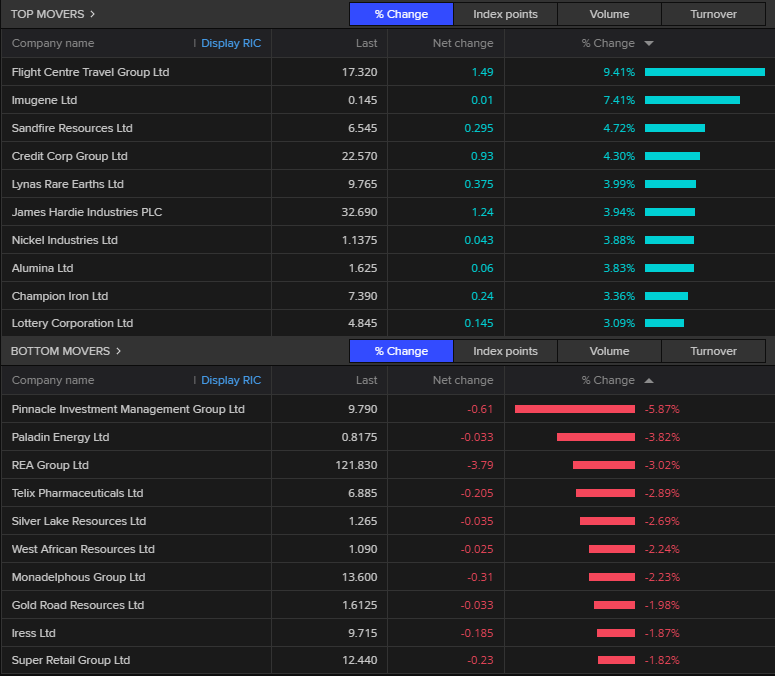Click 3.09% value for Lottery Corporation
The image size is (775, 676).
[619, 323]
